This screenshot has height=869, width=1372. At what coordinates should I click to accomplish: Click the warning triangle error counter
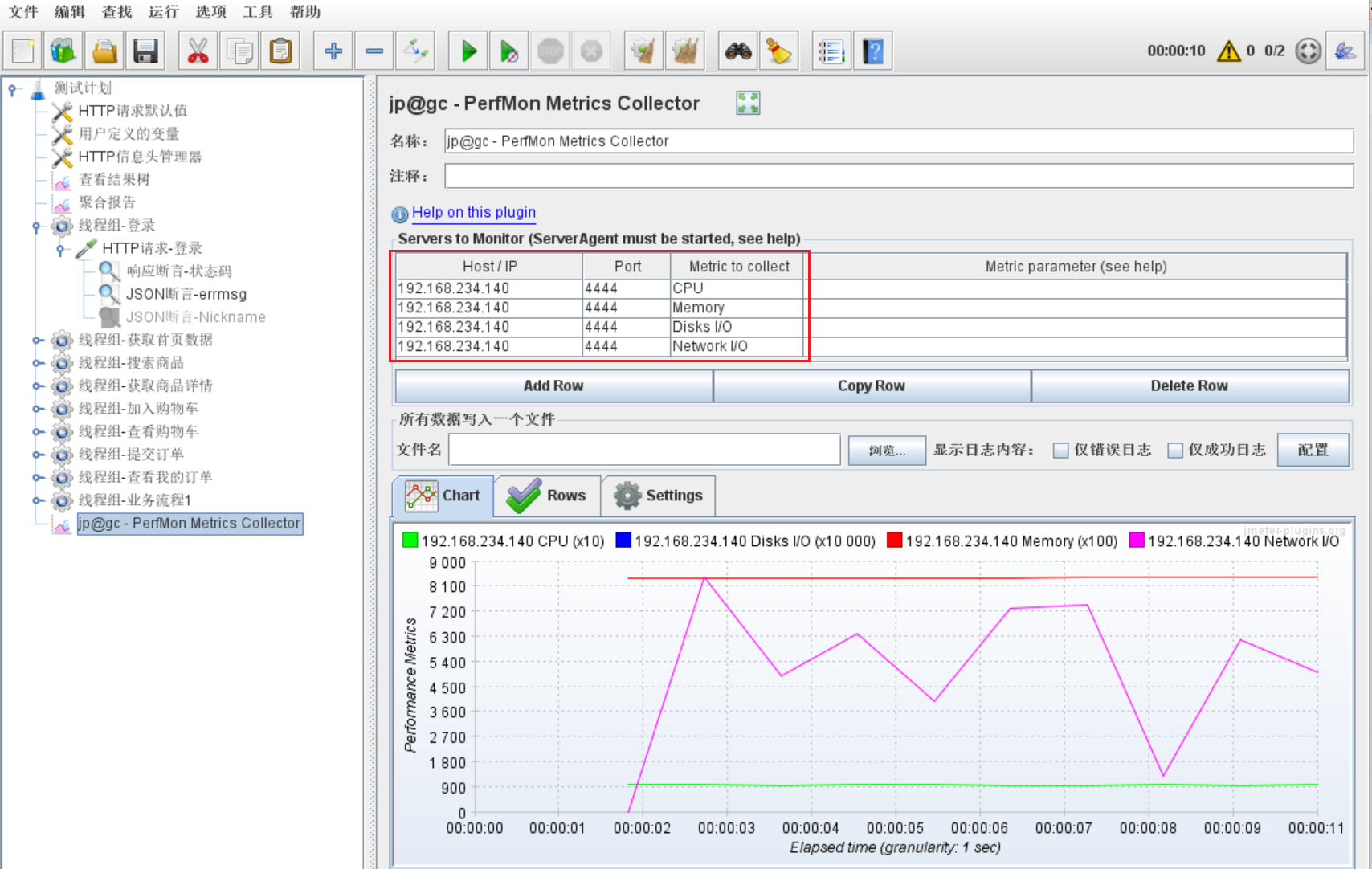point(1229,51)
